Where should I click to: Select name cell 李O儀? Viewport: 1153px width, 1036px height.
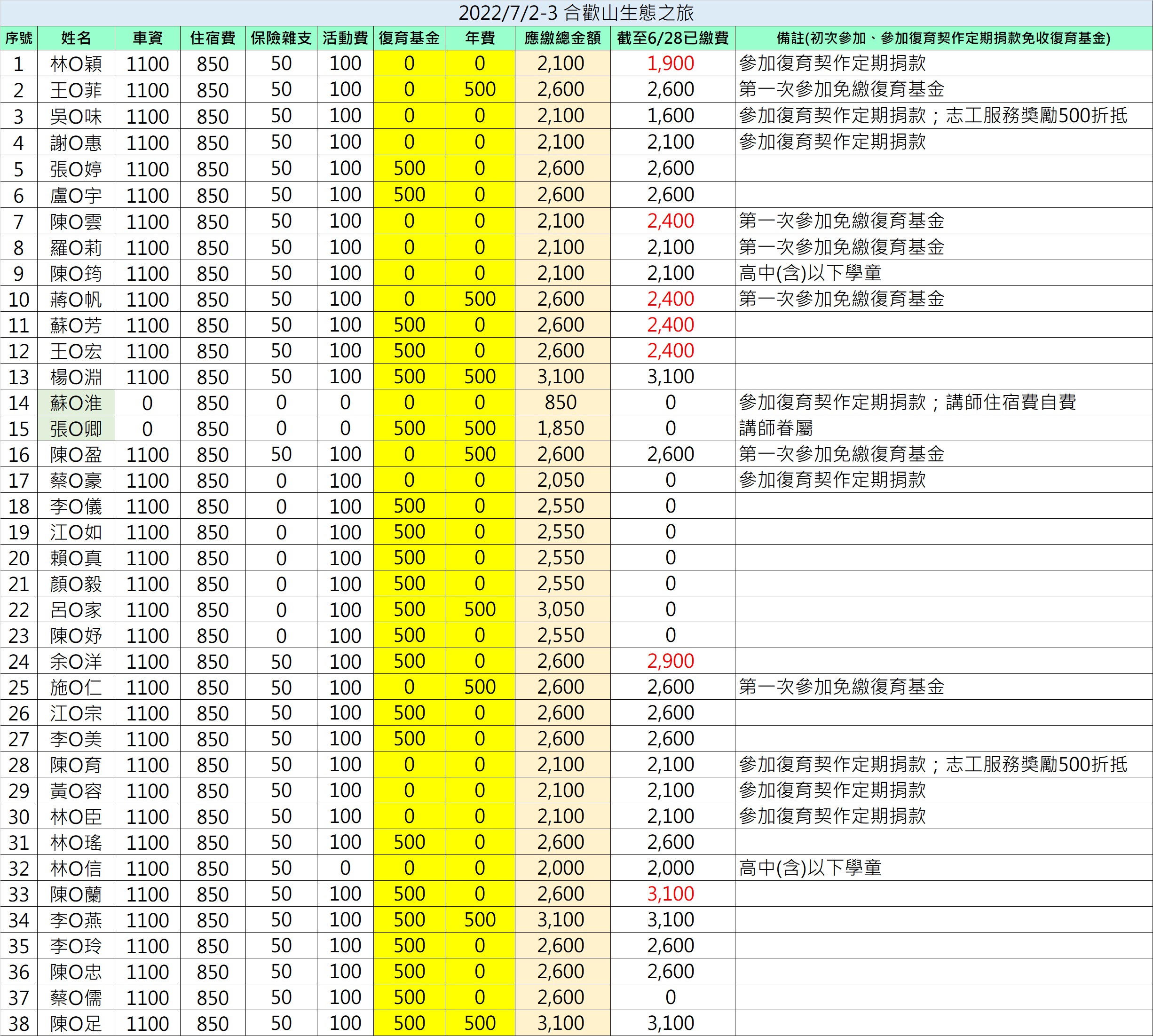[76, 506]
